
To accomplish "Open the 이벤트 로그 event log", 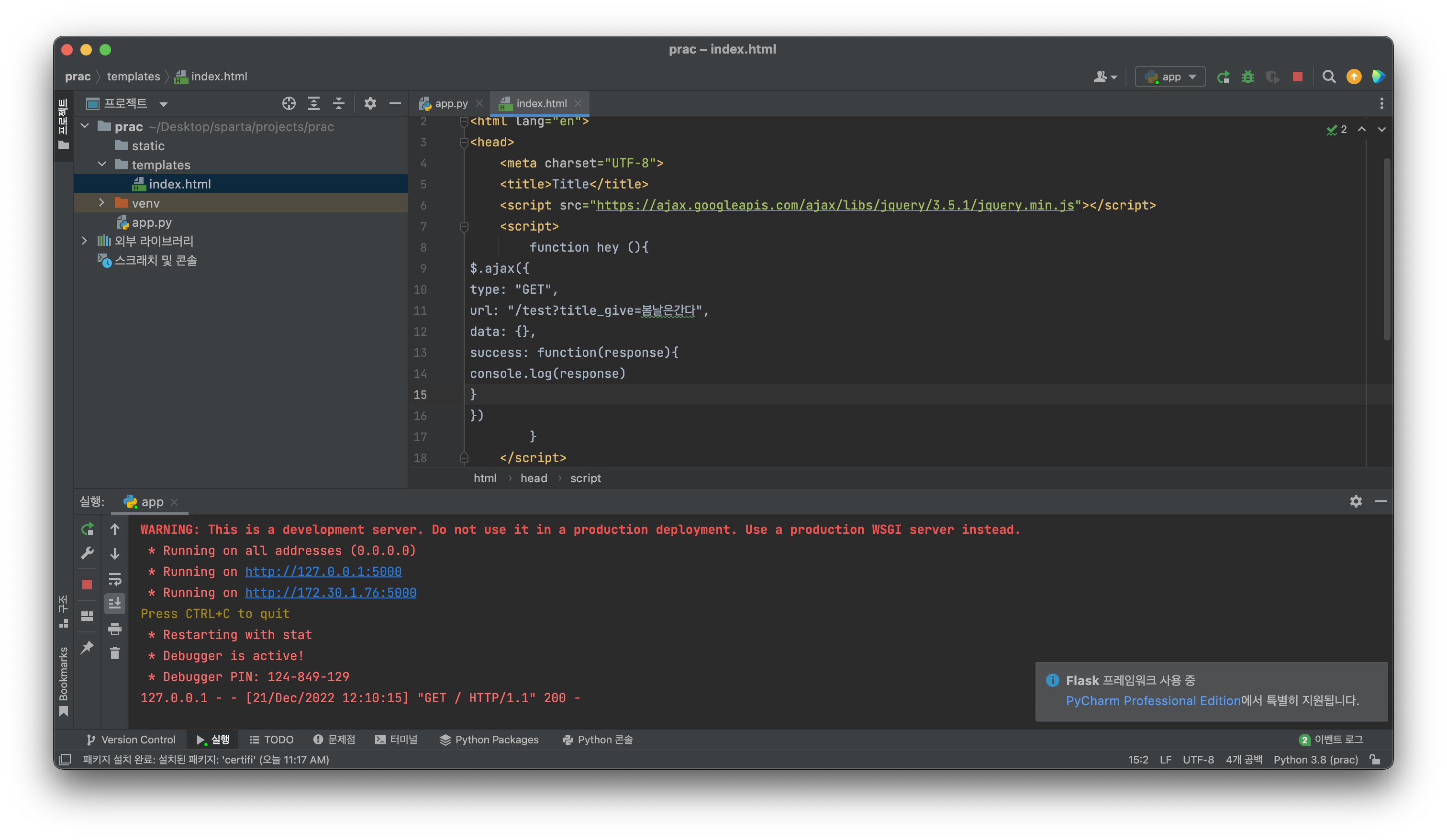I will pyautogui.click(x=1331, y=740).
